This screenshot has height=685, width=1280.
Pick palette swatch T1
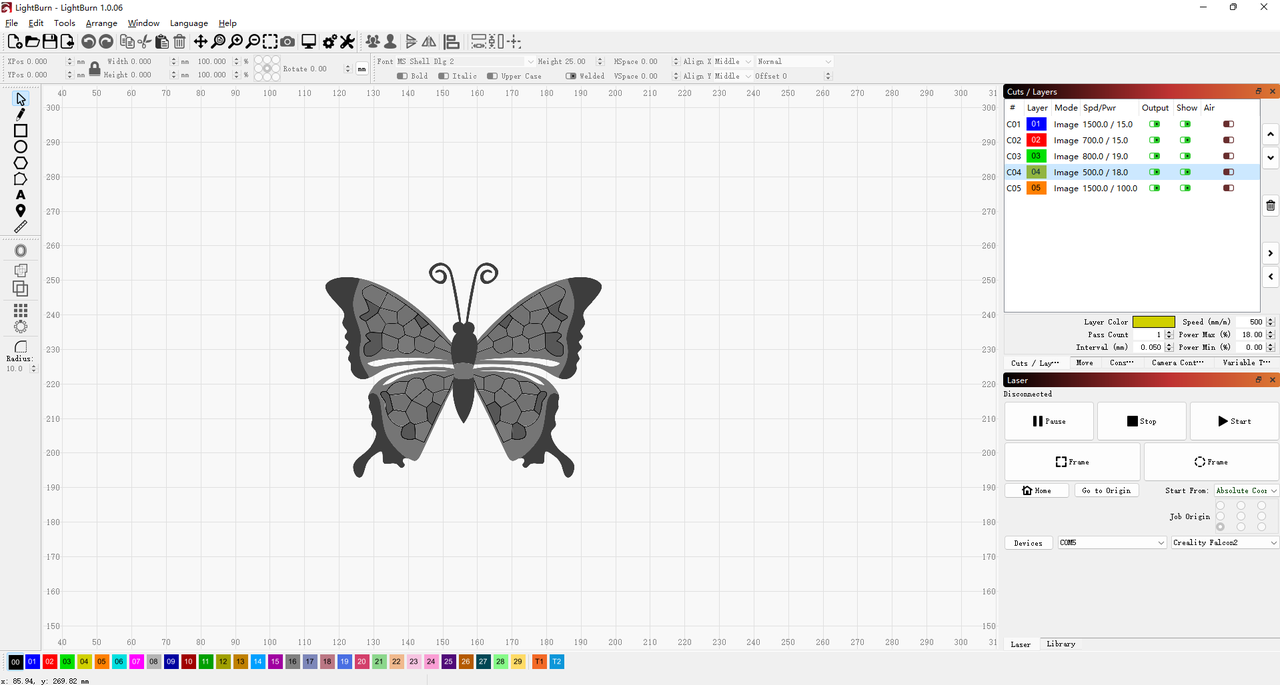(539, 662)
